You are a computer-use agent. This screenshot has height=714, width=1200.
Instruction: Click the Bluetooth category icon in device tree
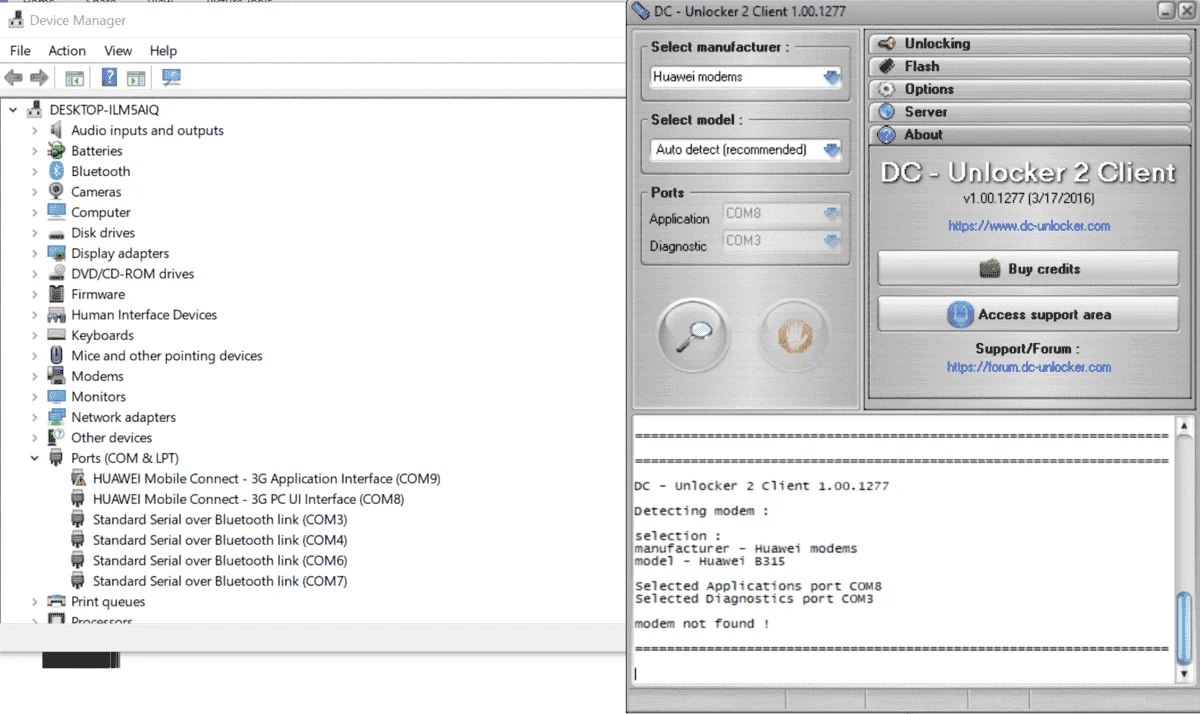click(56, 171)
